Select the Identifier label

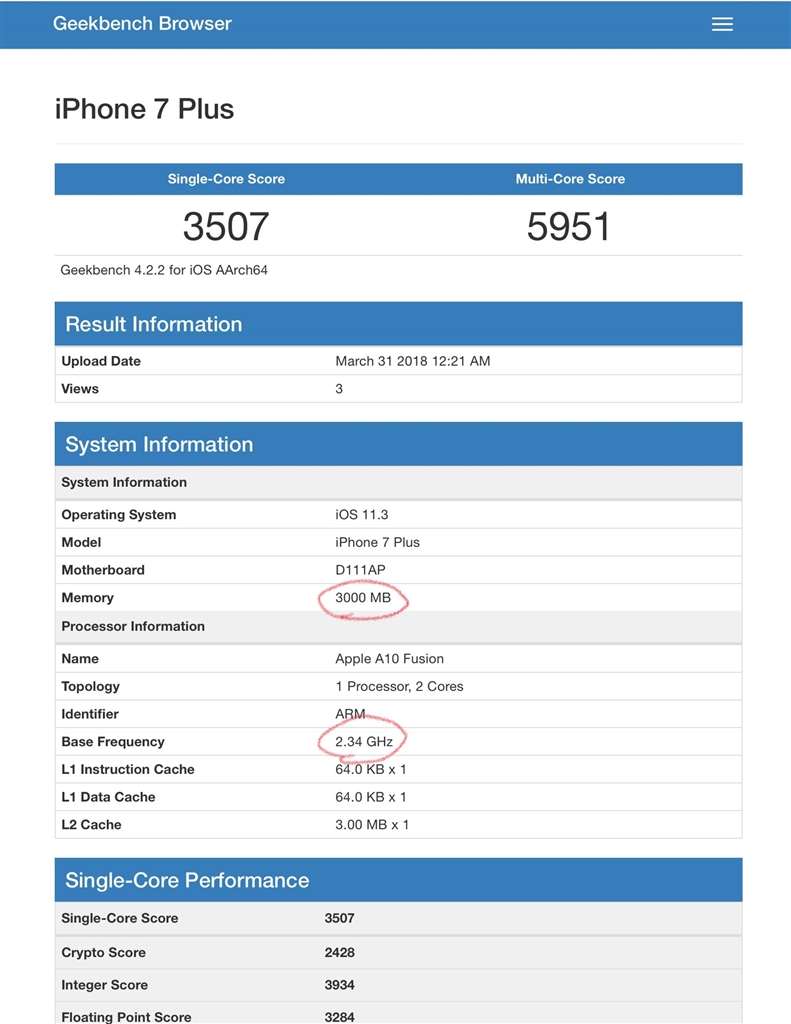90,714
